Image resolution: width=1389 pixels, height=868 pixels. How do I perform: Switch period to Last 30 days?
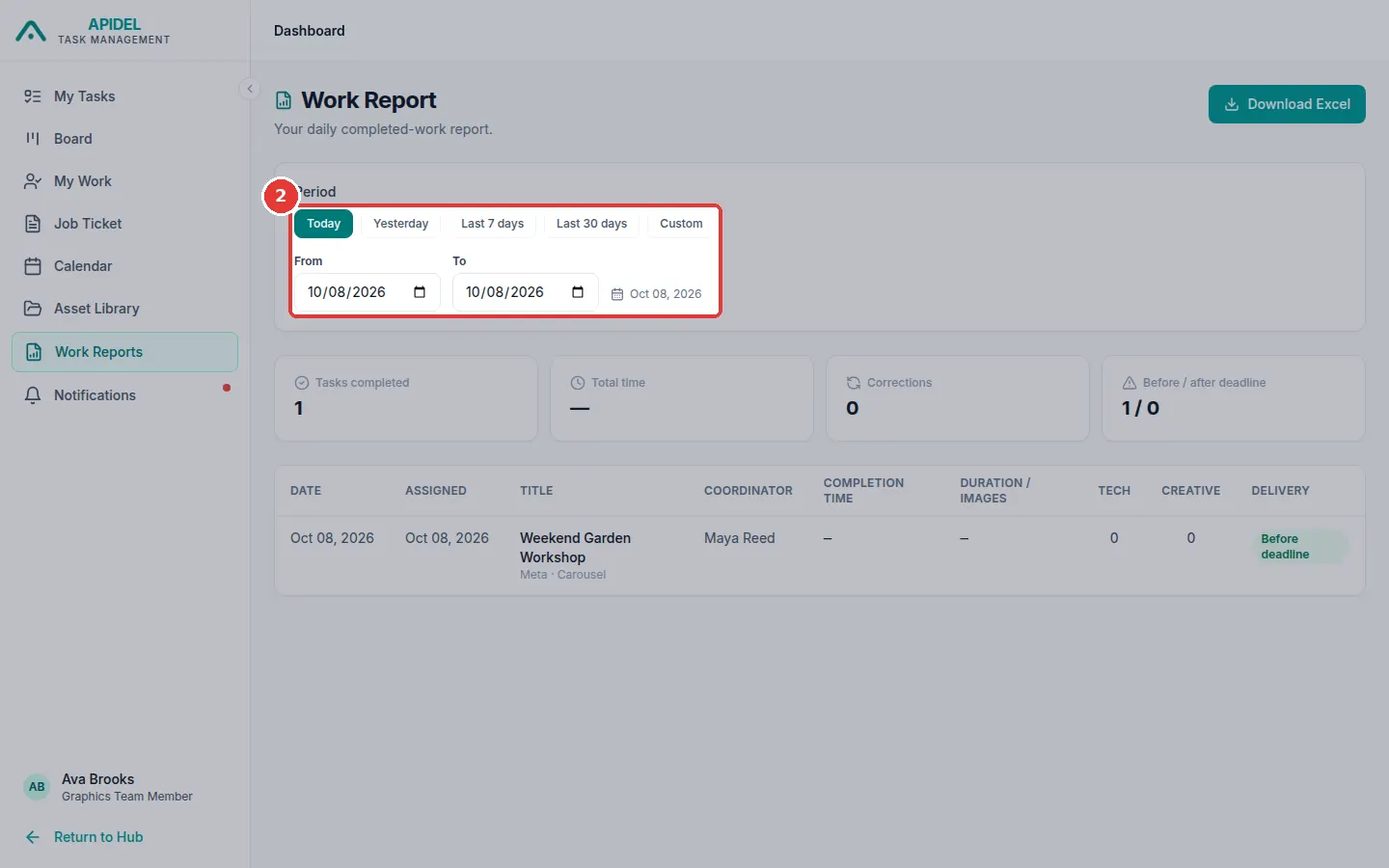(591, 224)
